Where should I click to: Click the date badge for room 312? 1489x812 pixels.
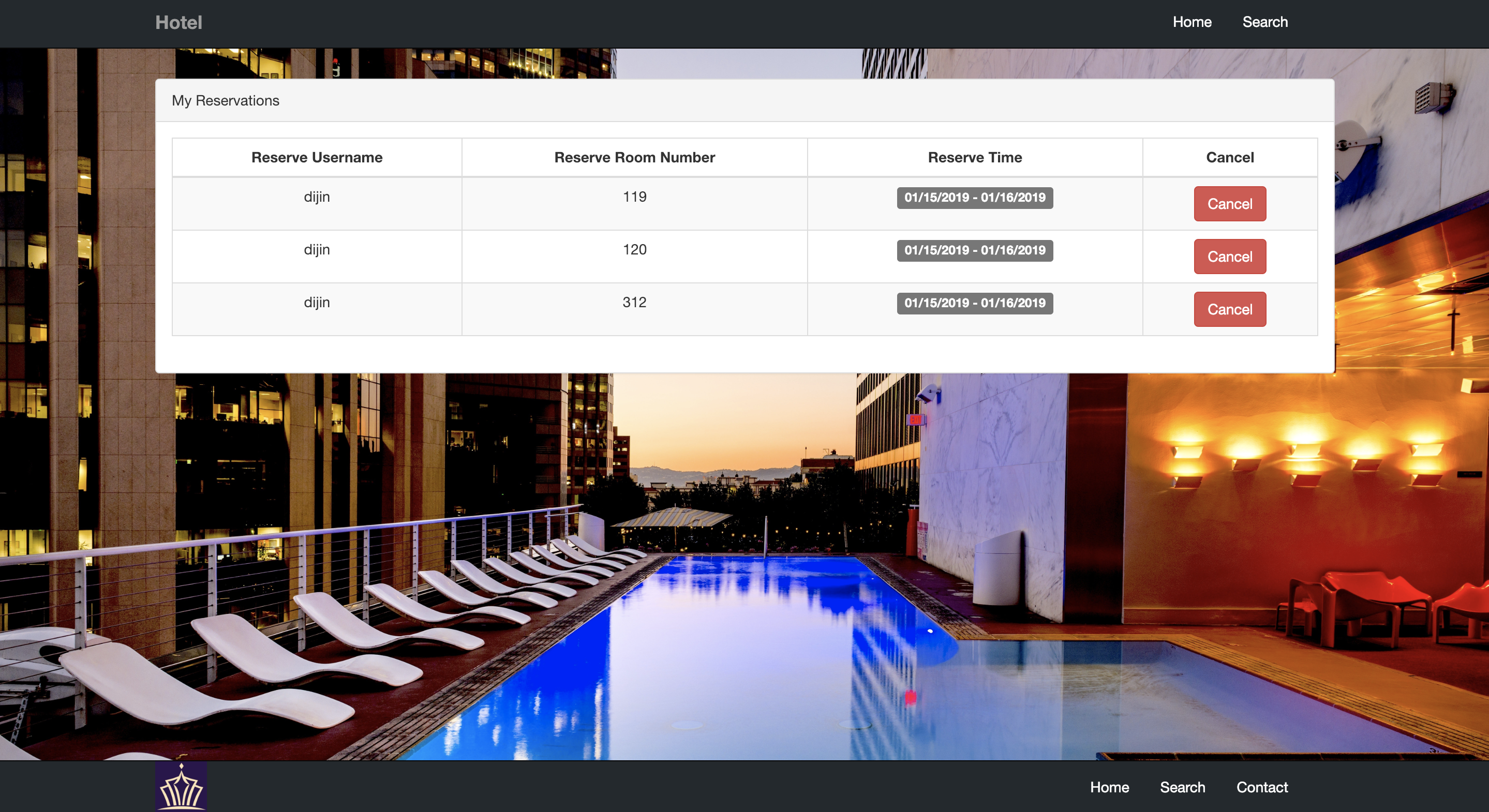975,303
